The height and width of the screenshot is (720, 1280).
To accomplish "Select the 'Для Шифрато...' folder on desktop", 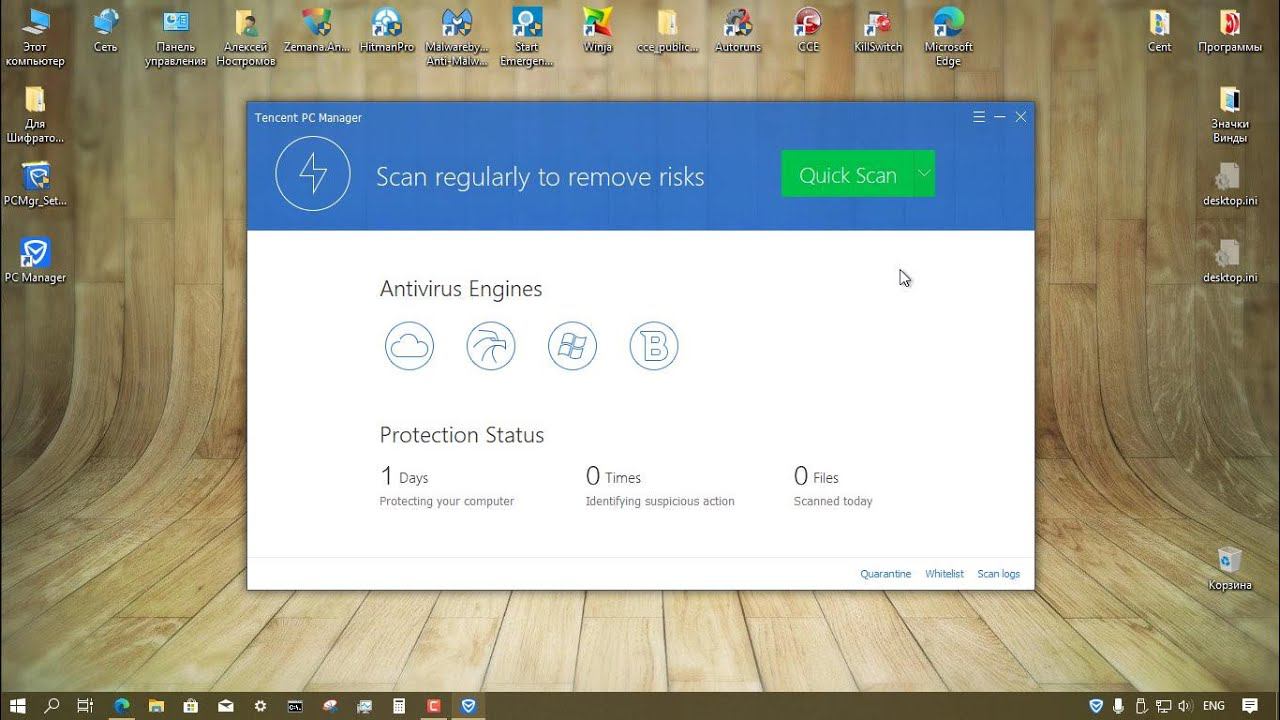I will click(x=35, y=114).
